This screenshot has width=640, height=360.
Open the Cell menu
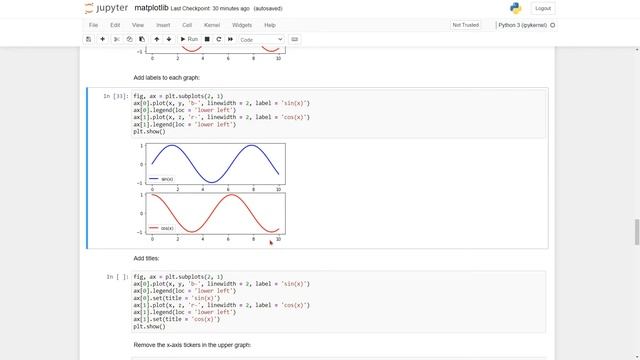coord(187,25)
